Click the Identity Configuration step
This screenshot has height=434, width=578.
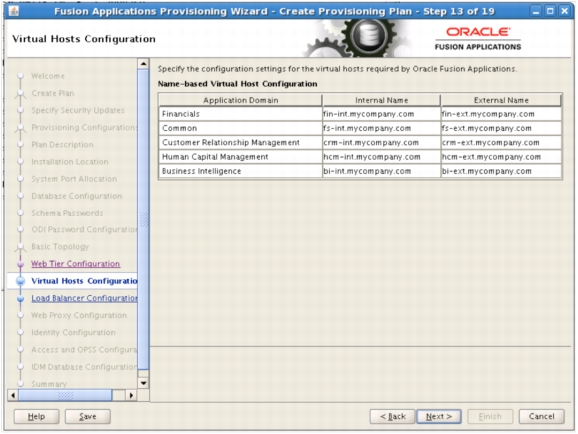(73, 333)
